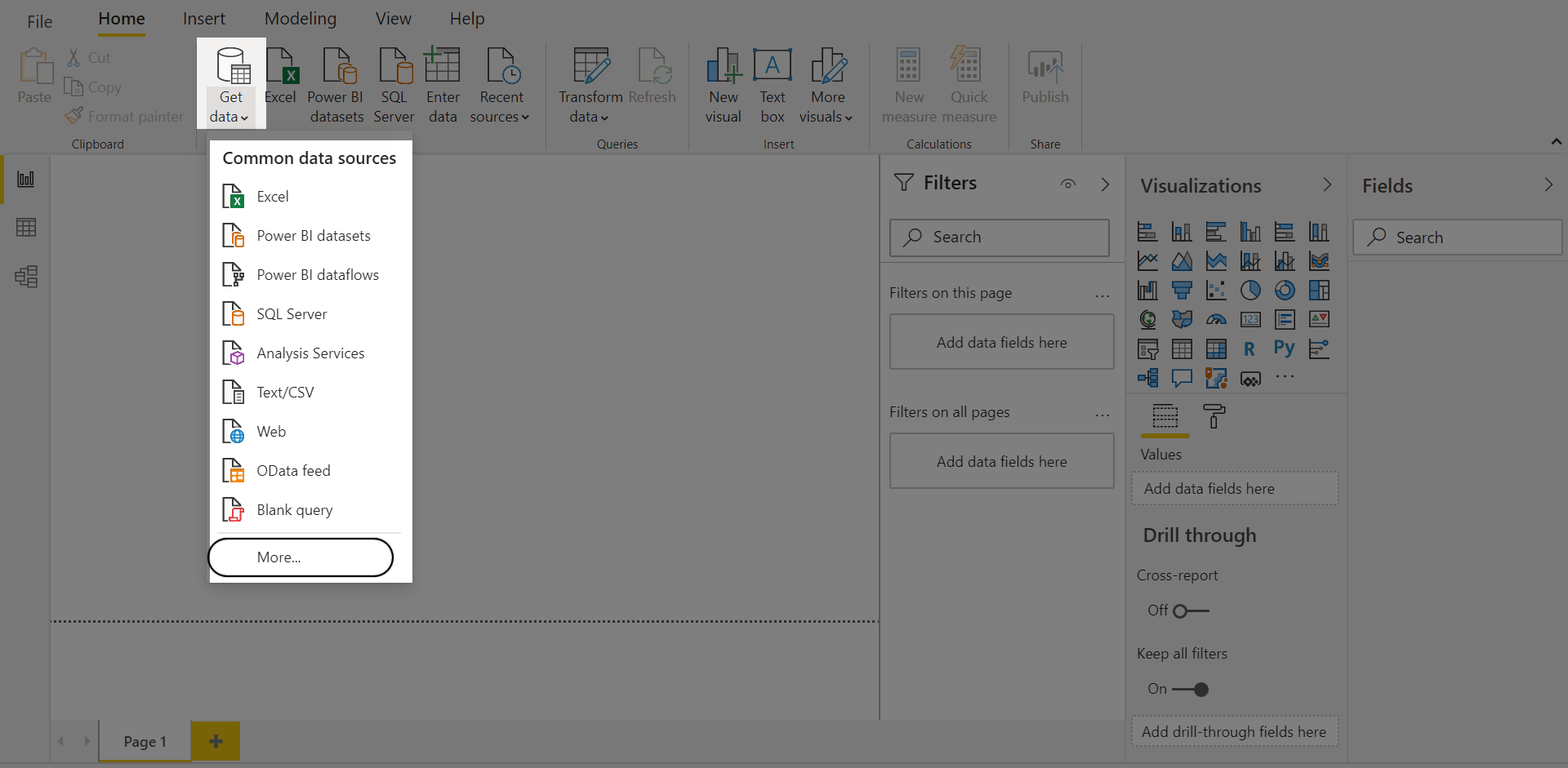Select the key influencers visual

pyautogui.click(x=1319, y=349)
